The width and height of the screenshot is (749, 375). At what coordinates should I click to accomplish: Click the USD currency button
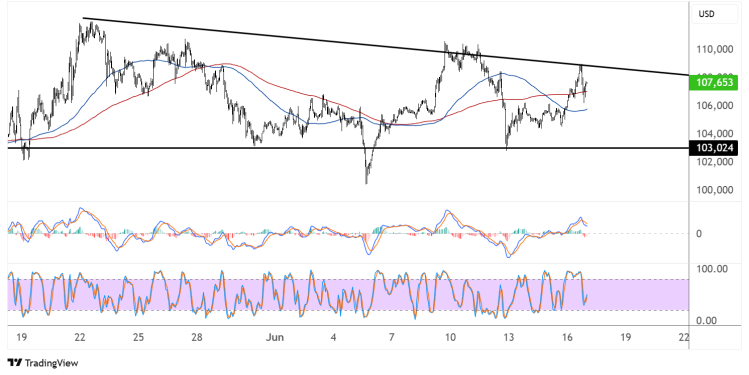pyautogui.click(x=714, y=14)
